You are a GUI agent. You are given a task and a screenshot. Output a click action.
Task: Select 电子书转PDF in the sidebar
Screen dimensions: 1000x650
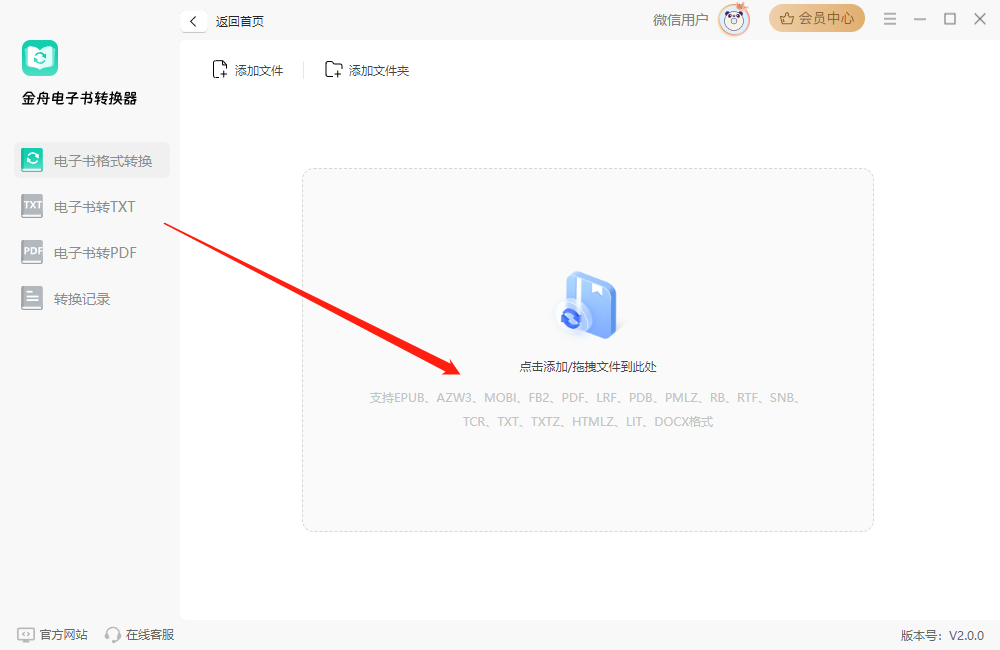click(x=92, y=253)
